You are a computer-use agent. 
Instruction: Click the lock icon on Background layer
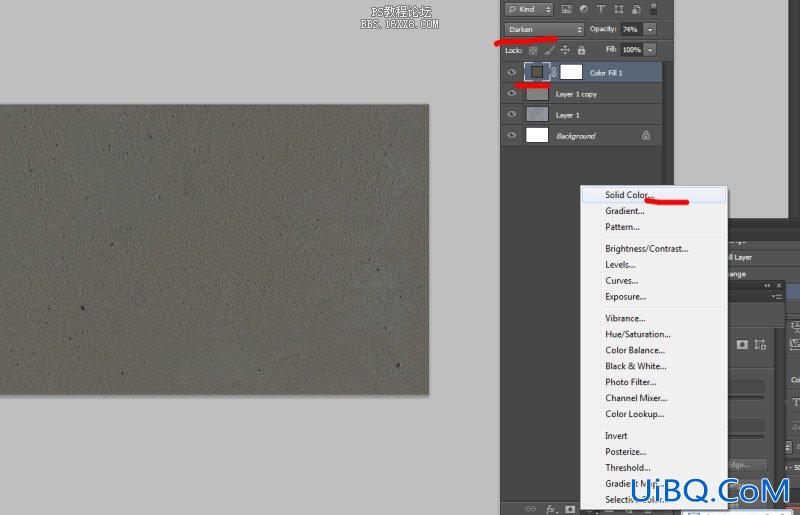tap(646, 135)
